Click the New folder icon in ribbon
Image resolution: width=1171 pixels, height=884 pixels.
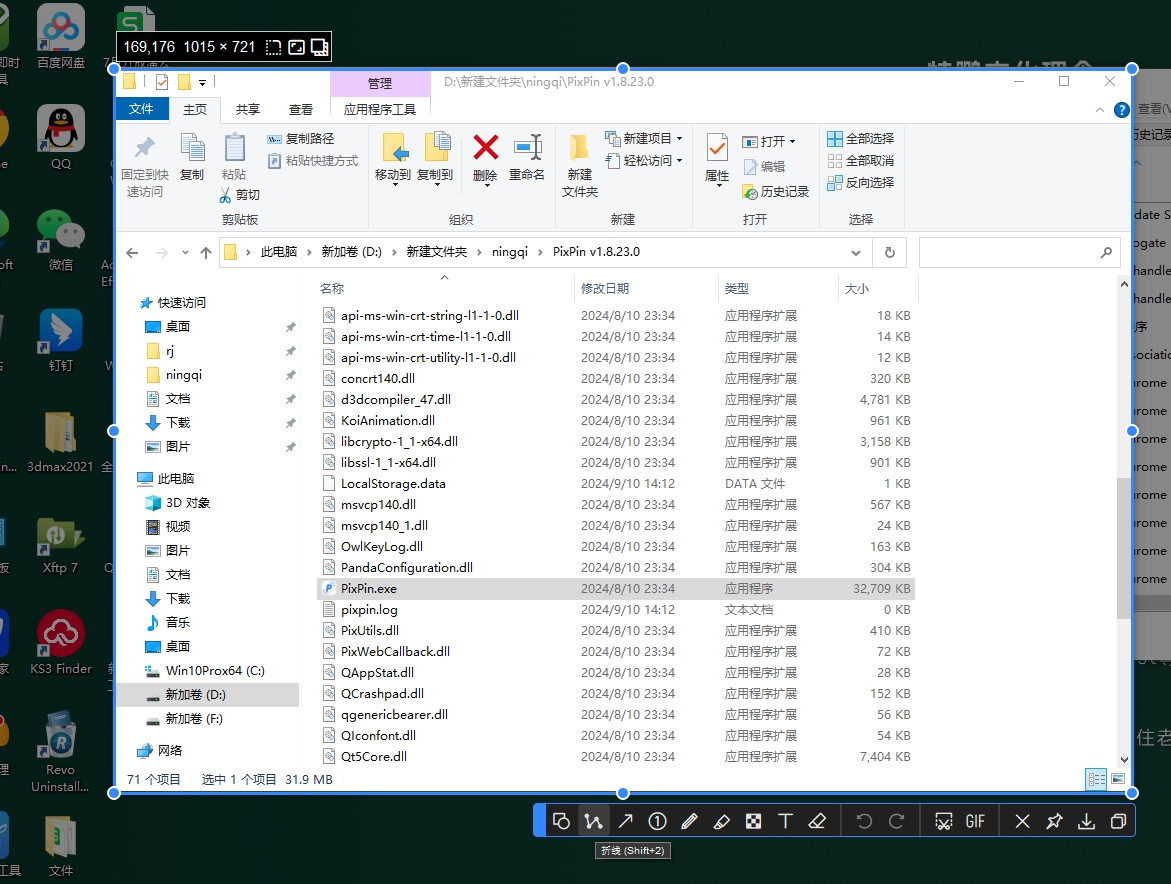pyautogui.click(x=579, y=148)
